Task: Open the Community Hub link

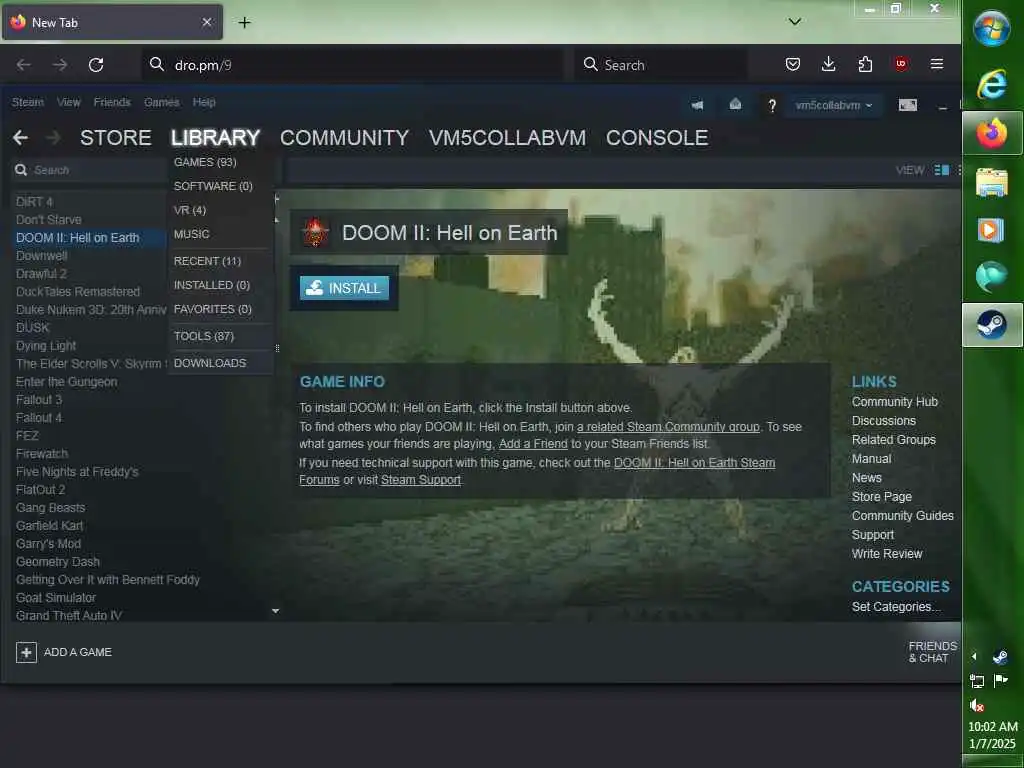Action: (895, 402)
